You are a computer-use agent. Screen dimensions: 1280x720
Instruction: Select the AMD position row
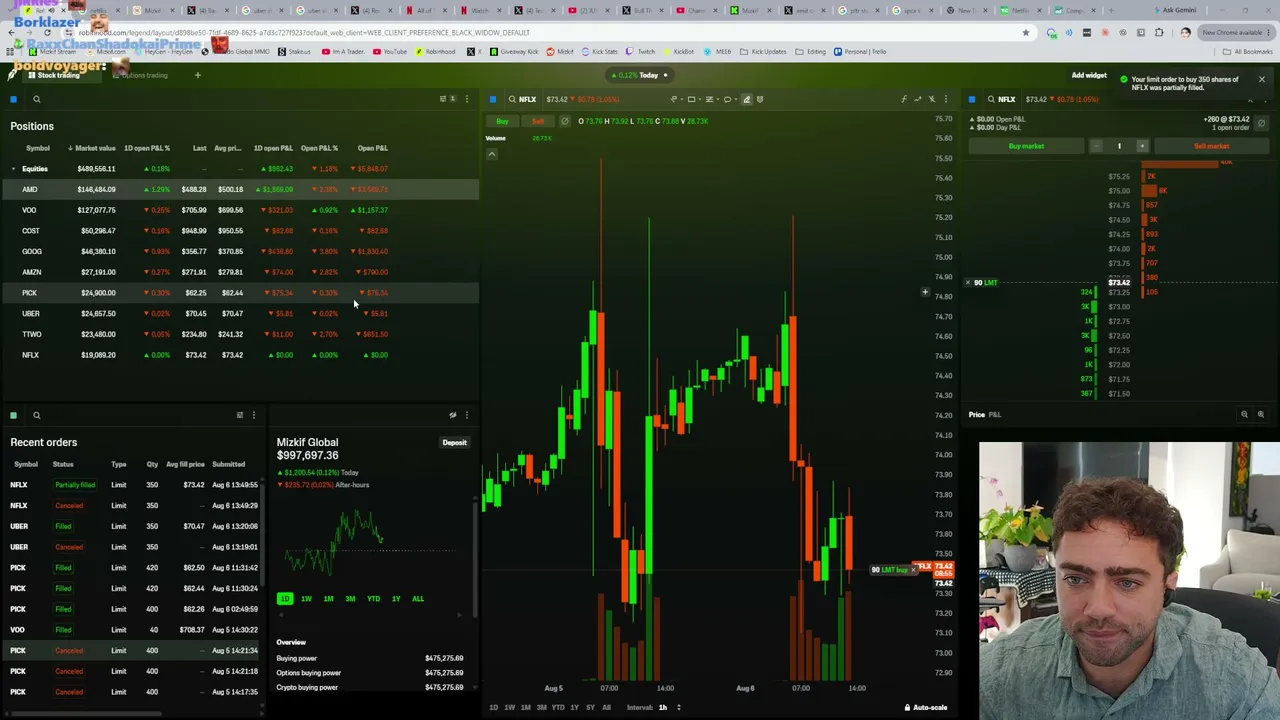point(240,189)
